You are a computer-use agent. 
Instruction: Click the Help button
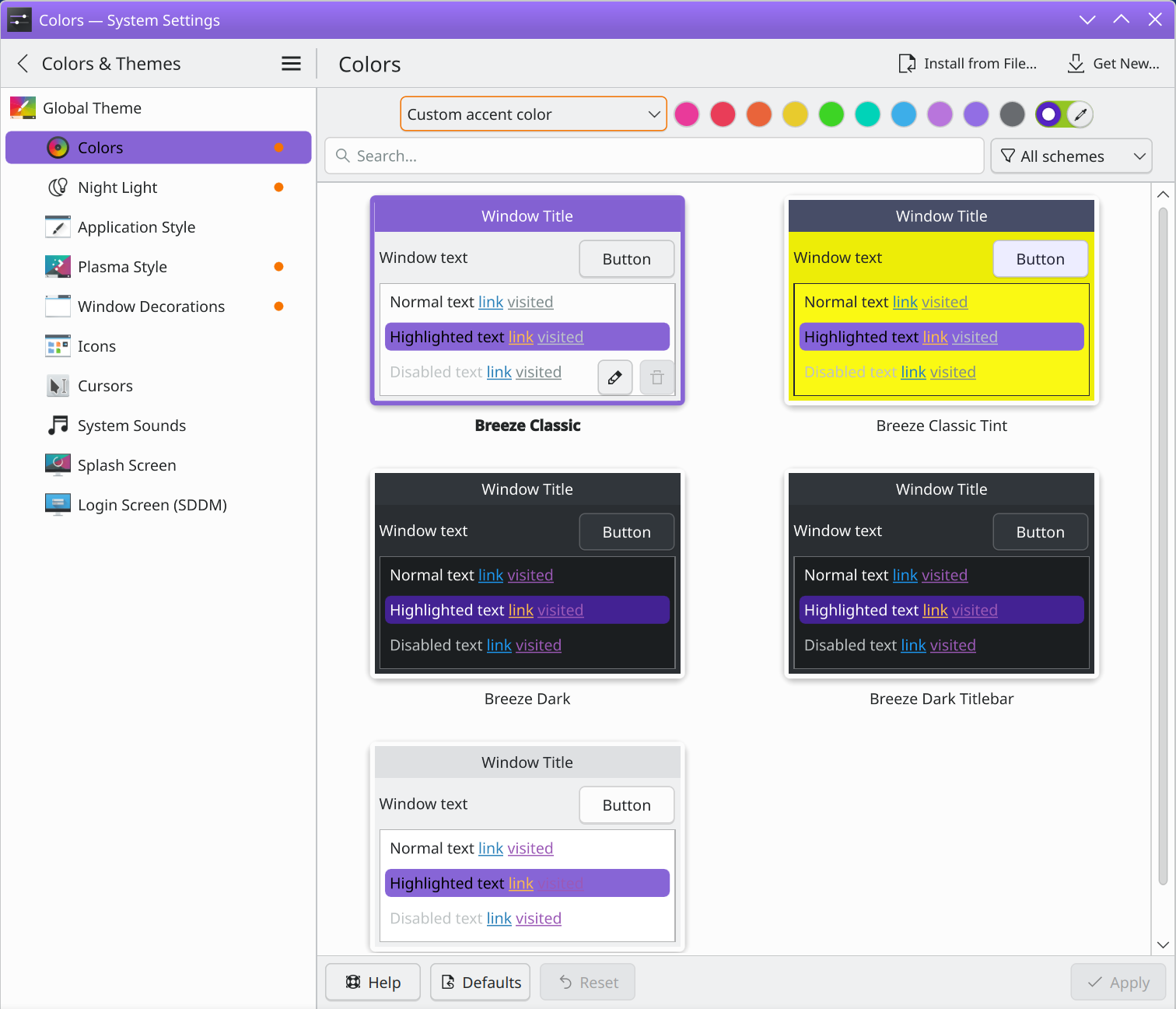pos(373,982)
